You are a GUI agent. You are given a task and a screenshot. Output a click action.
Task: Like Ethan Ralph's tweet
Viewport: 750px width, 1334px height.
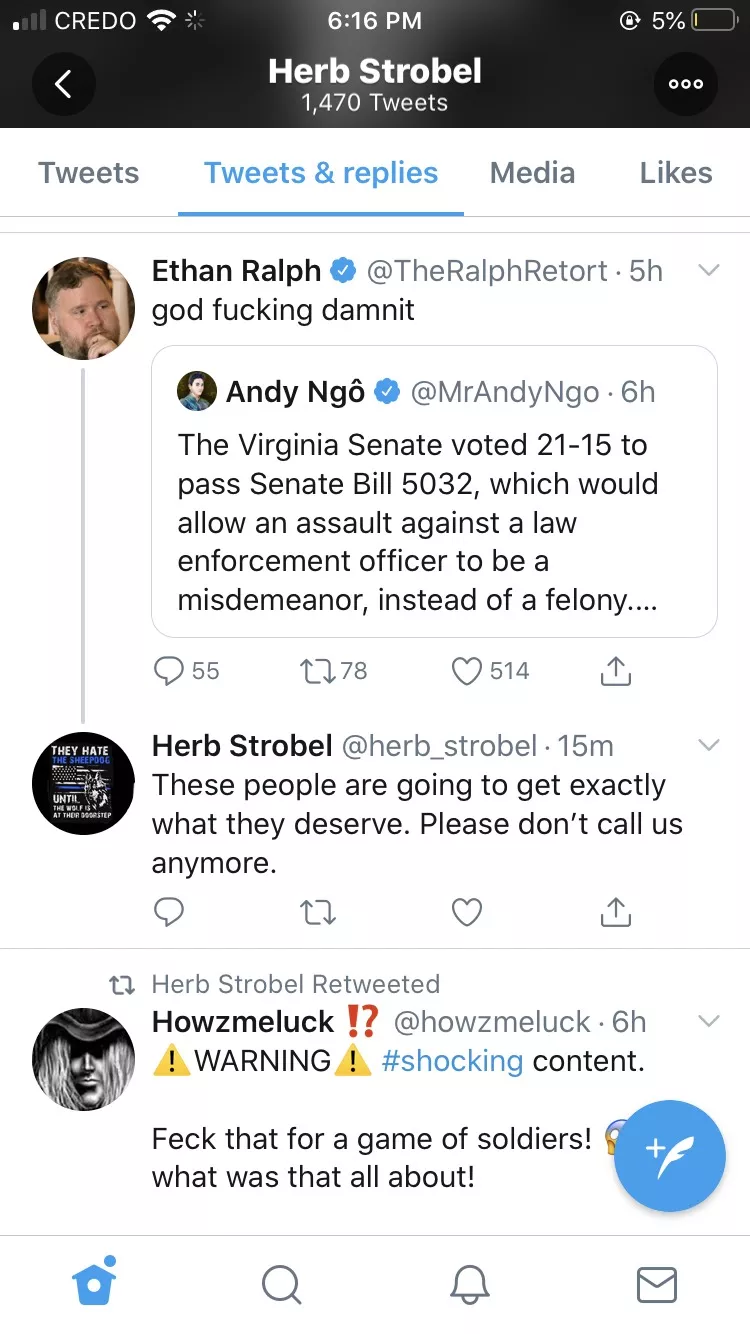[467, 671]
